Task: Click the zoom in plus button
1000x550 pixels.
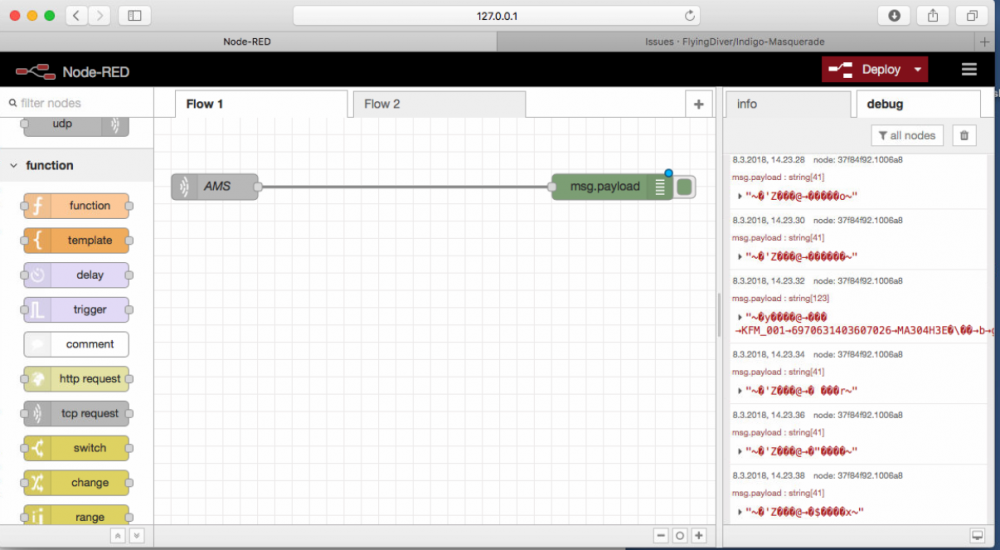Action: pyautogui.click(x=699, y=535)
